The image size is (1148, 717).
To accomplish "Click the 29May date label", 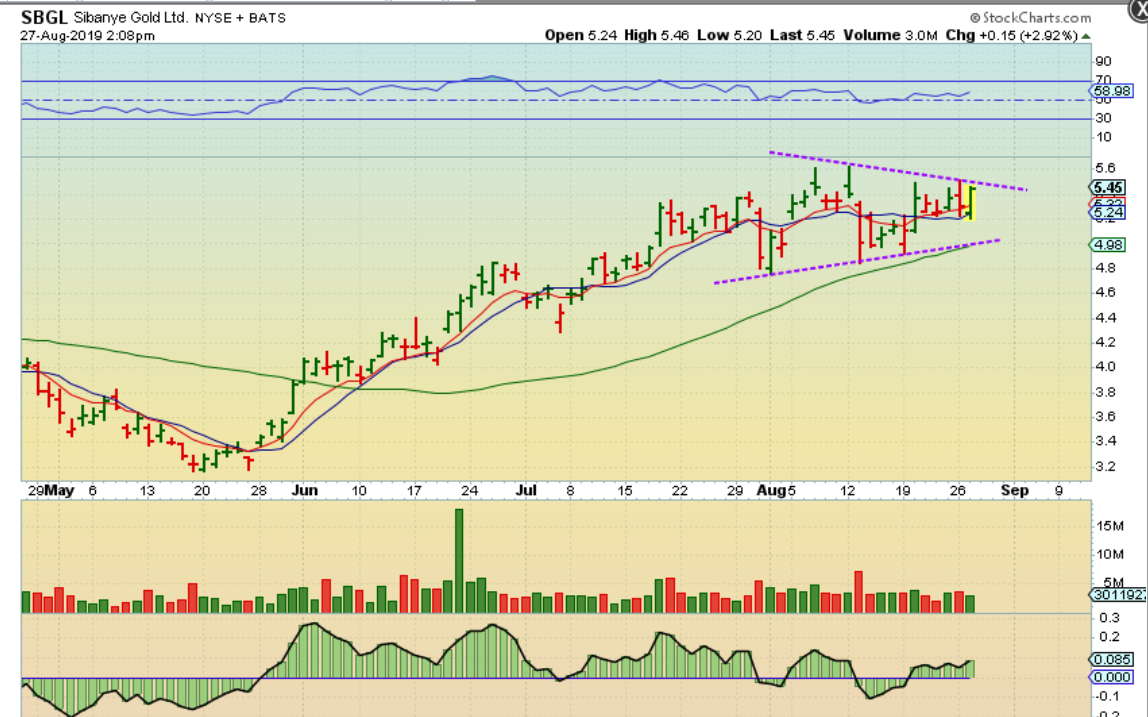I will [x=51, y=491].
